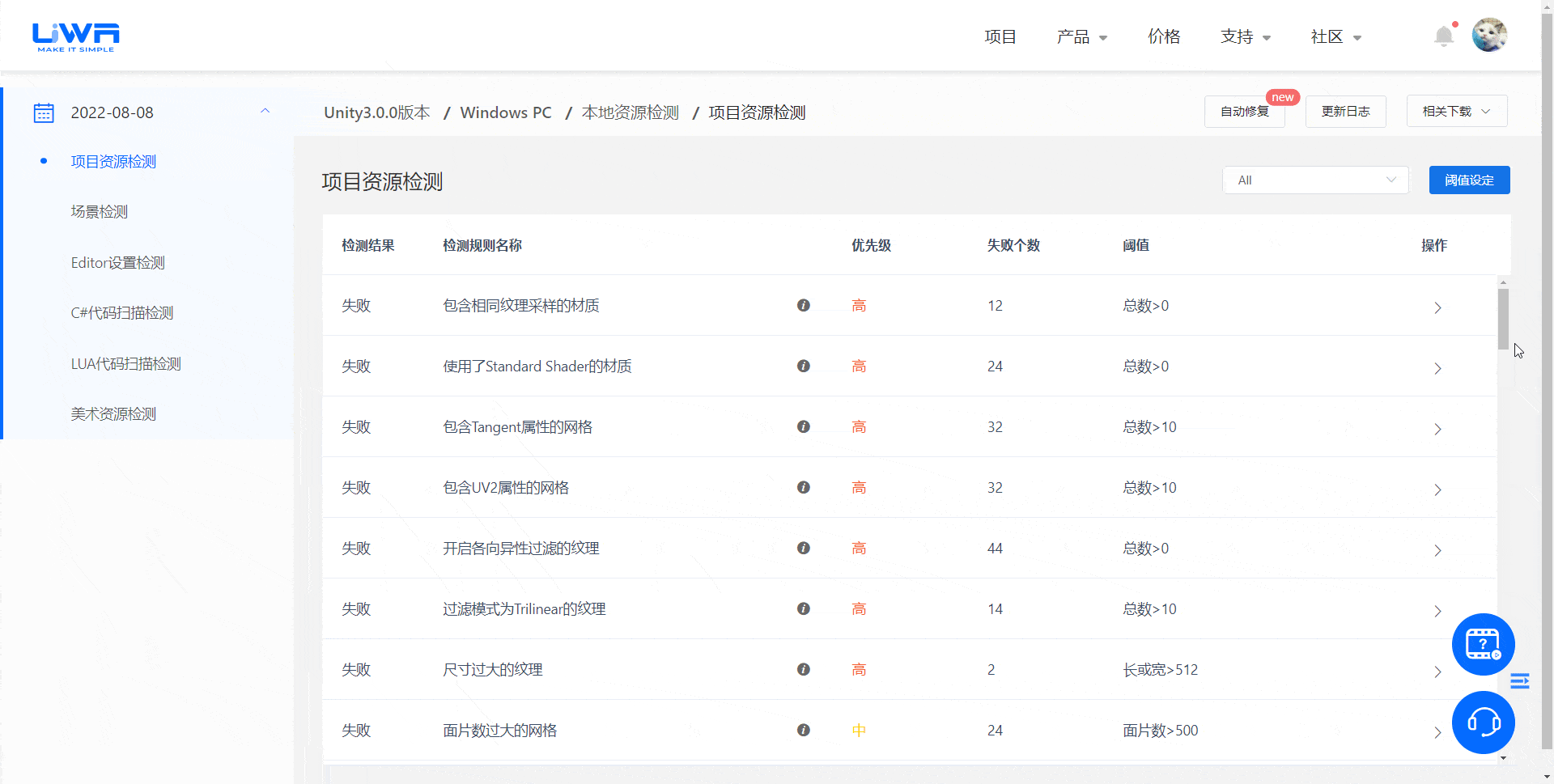Screen dimensions: 1554x784
Task: Show info for 包含Tangent属性的网格 rule
Action: point(804,426)
